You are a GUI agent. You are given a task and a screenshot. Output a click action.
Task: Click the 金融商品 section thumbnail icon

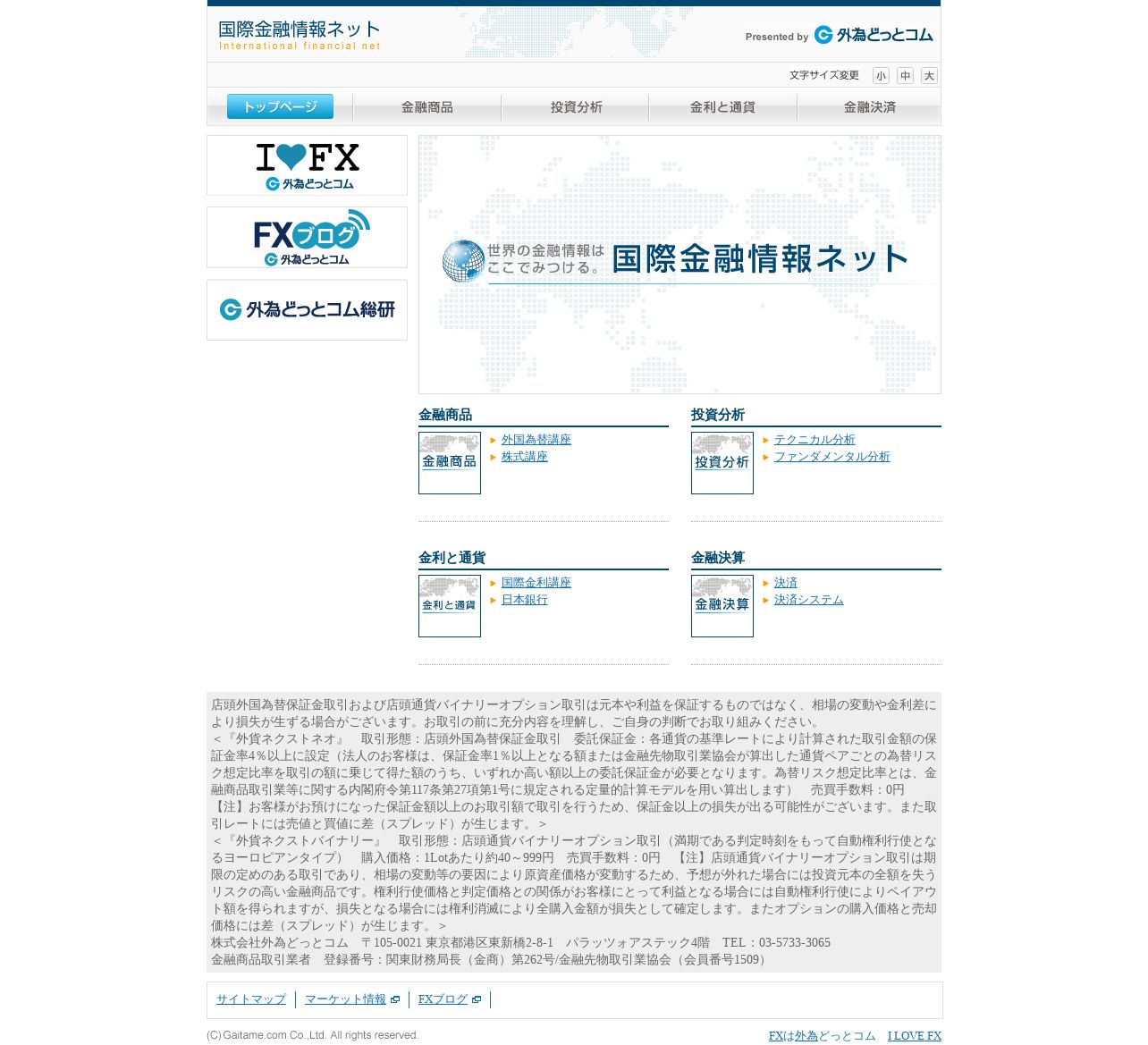coord(450,463)
